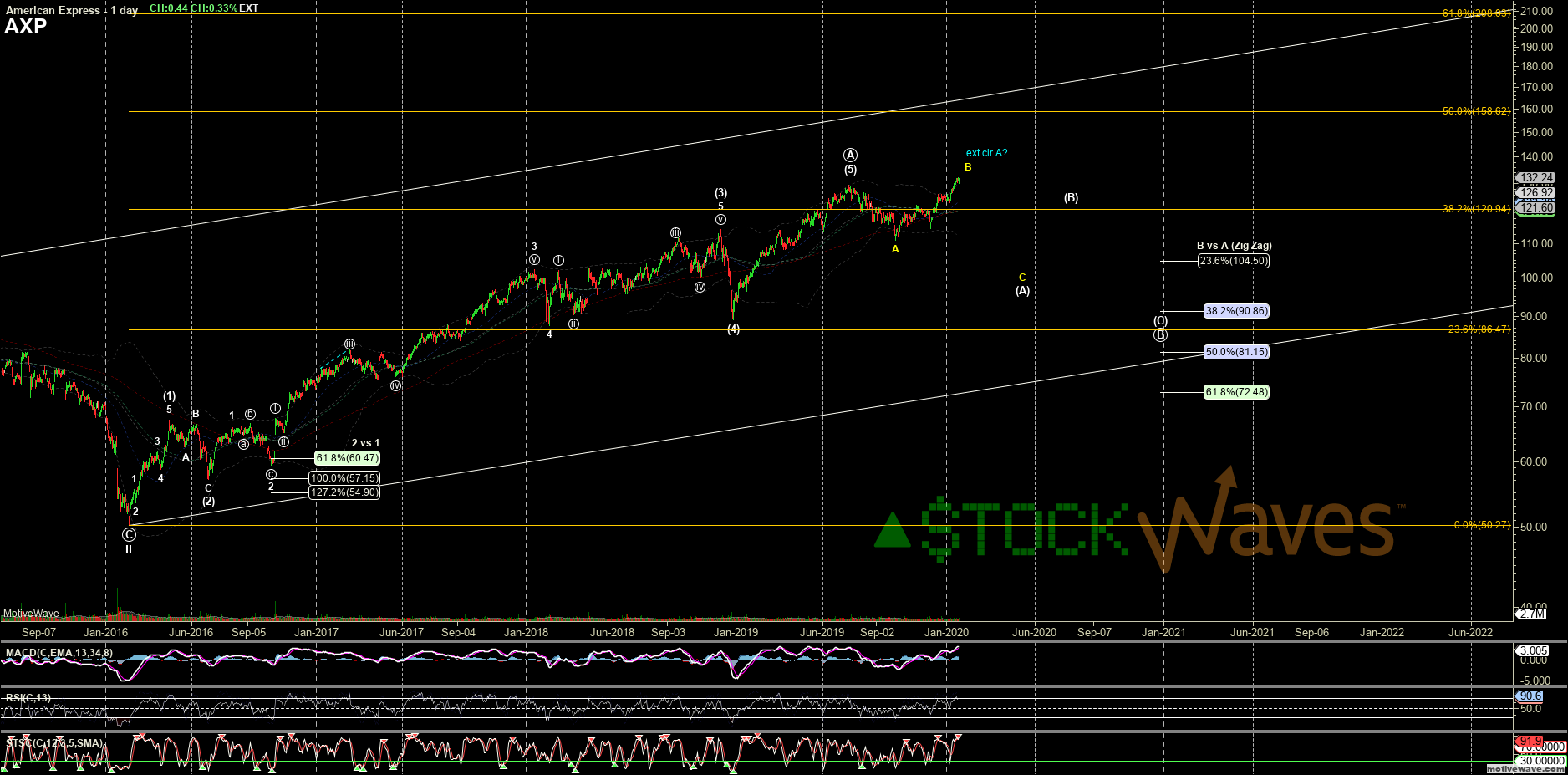Click the (4) wave label near Jan-2019
The image size is (1568, 775).
coord(733,329)
